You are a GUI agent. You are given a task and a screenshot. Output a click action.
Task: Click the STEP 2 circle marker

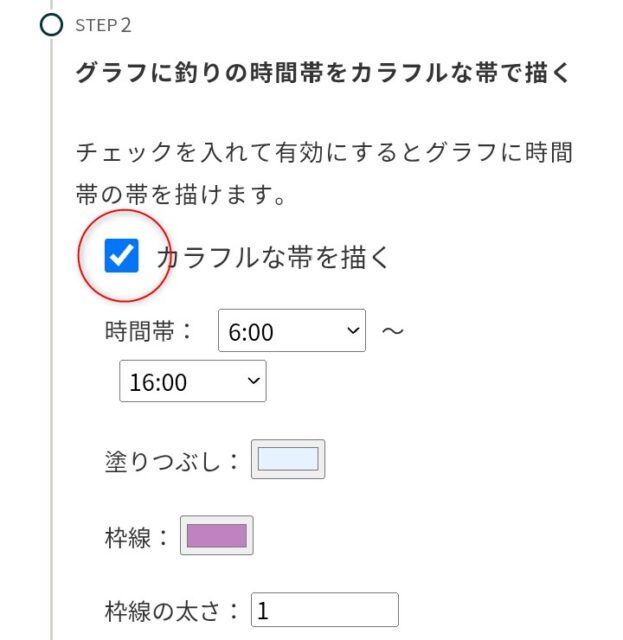click(51, 24)
